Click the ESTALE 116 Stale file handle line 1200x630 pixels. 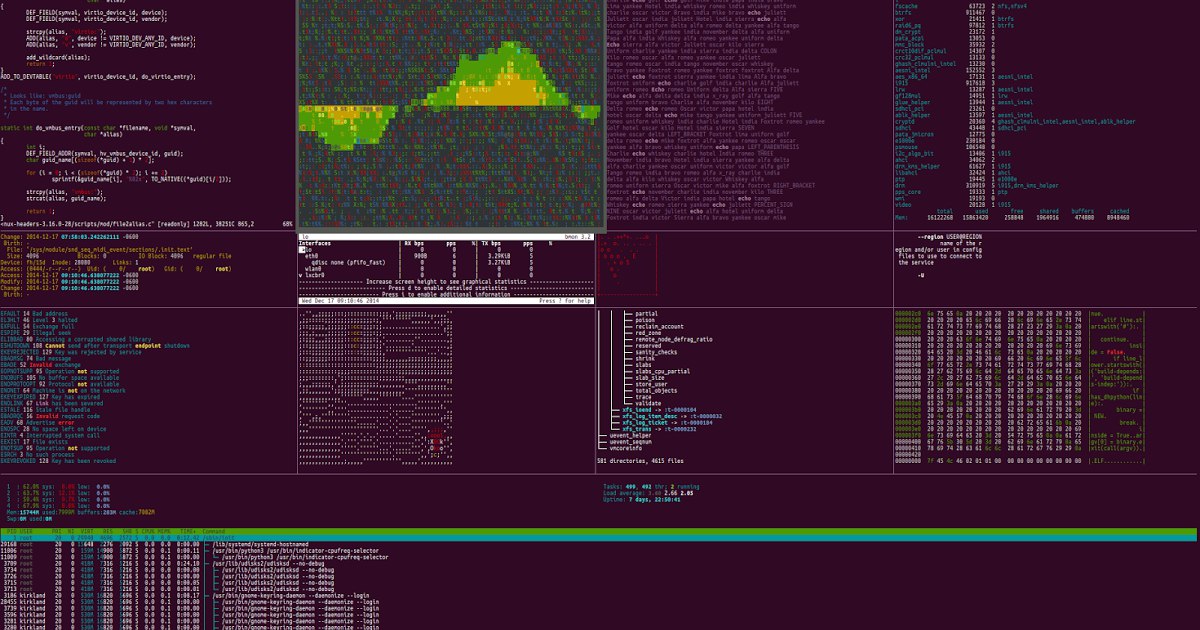(x=45, y=409)
